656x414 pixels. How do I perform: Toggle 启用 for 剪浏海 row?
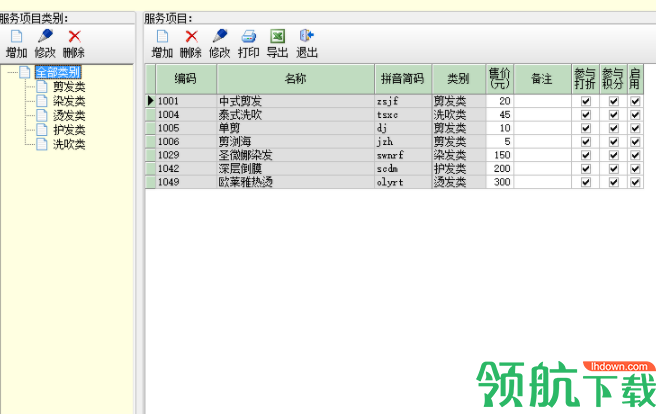tap(635, 142)
